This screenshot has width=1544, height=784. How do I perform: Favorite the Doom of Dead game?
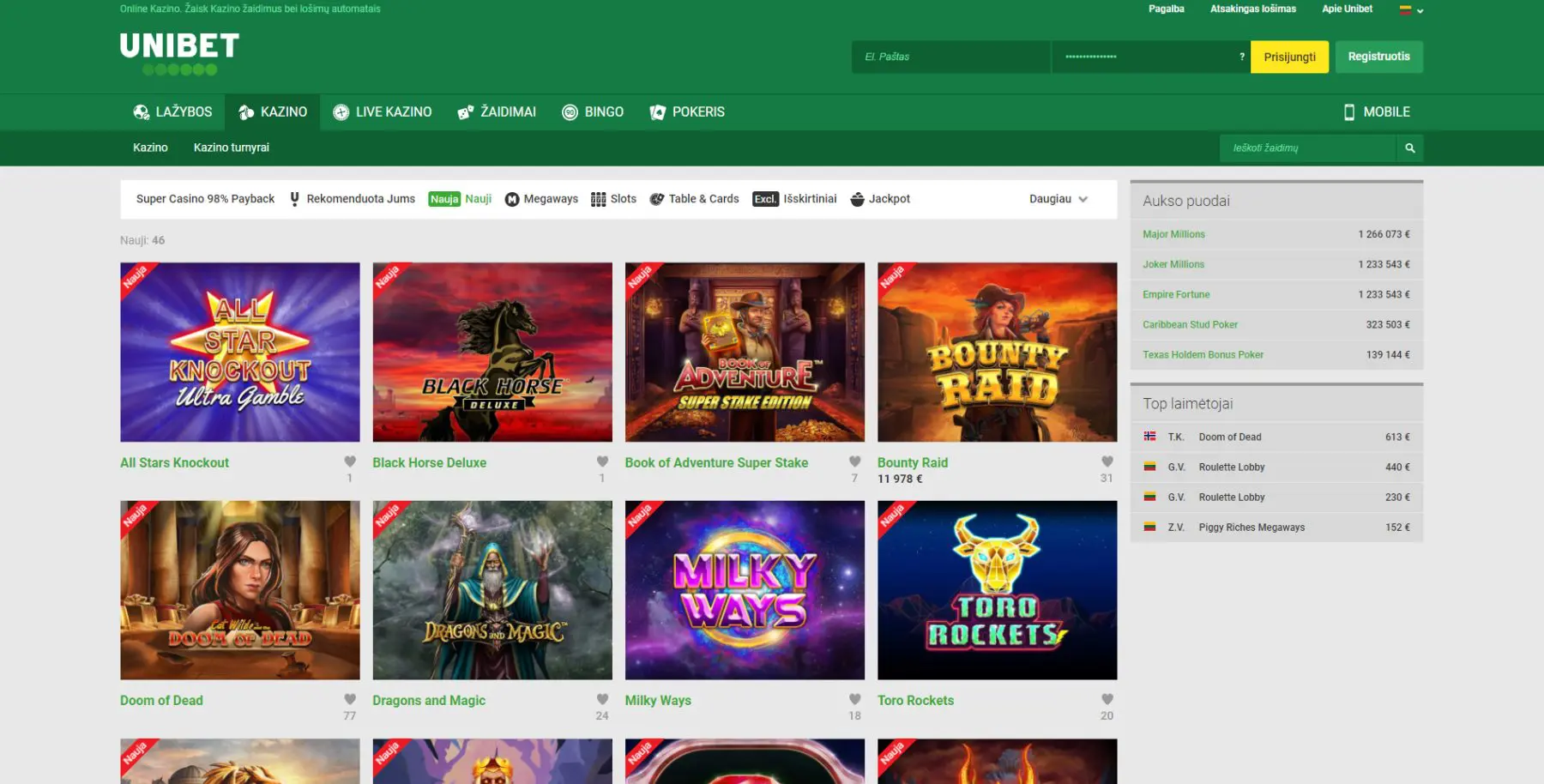point(349,699)
